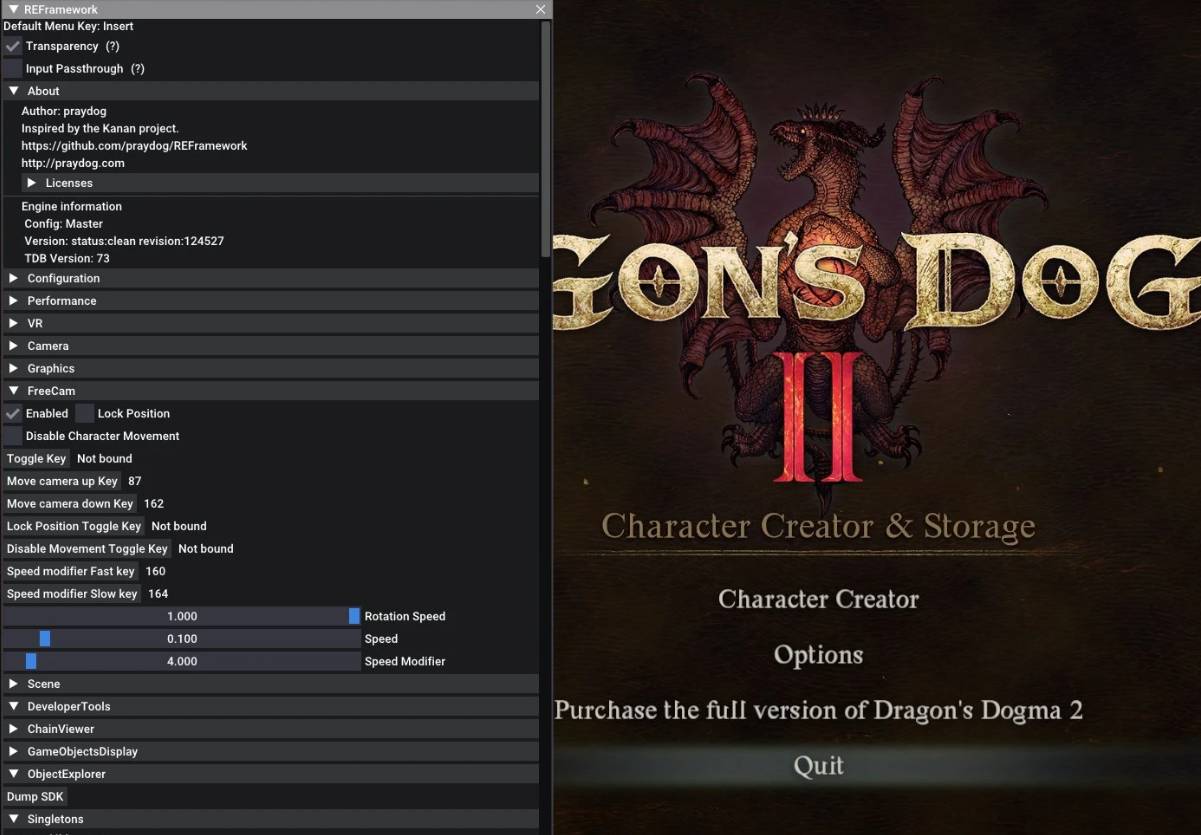Expand the VR section
The image size is (1201, 835).
pyautogui.click(x=271, y=323)
